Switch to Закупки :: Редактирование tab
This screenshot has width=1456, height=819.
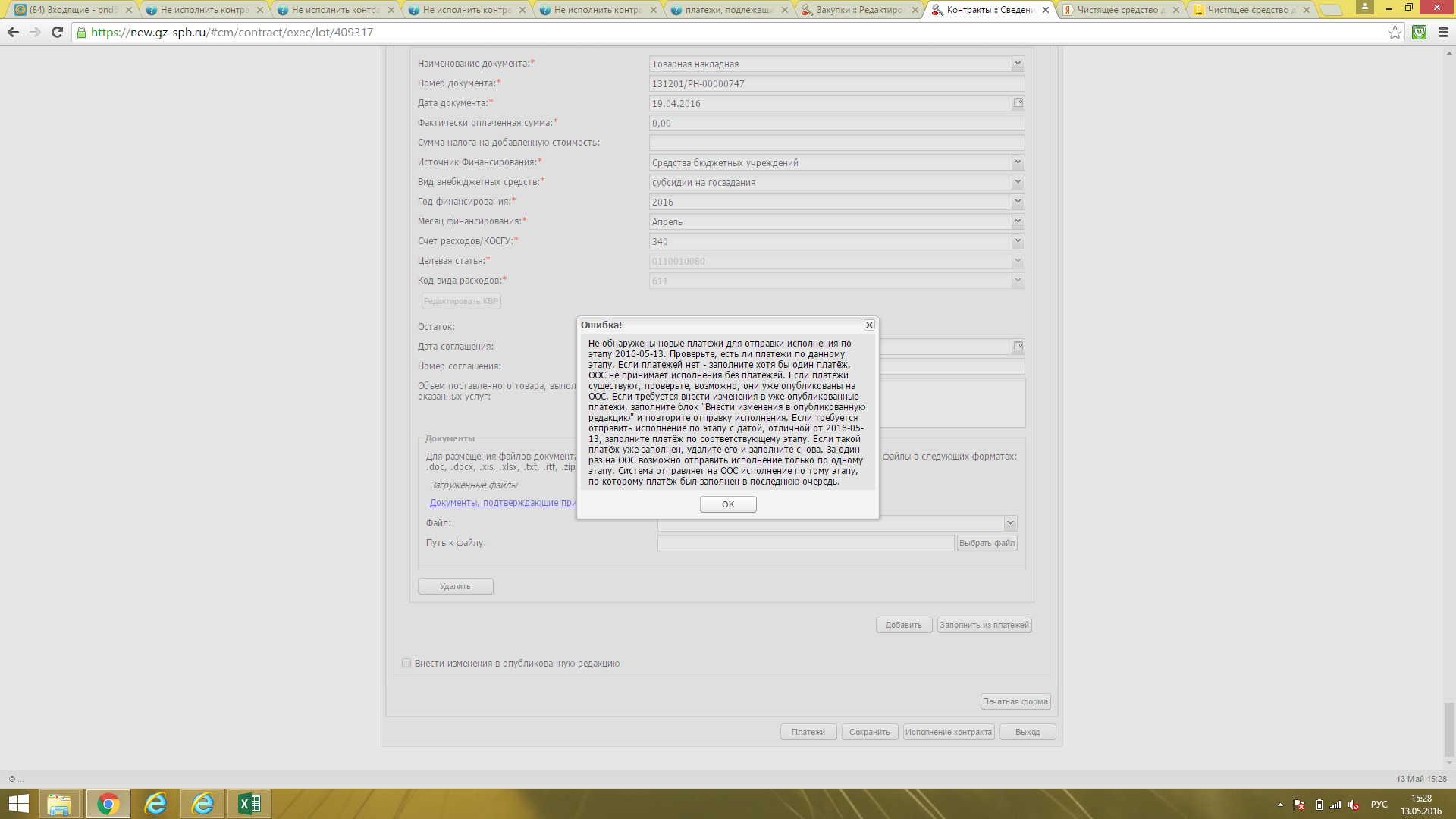[x=858, y=10]
